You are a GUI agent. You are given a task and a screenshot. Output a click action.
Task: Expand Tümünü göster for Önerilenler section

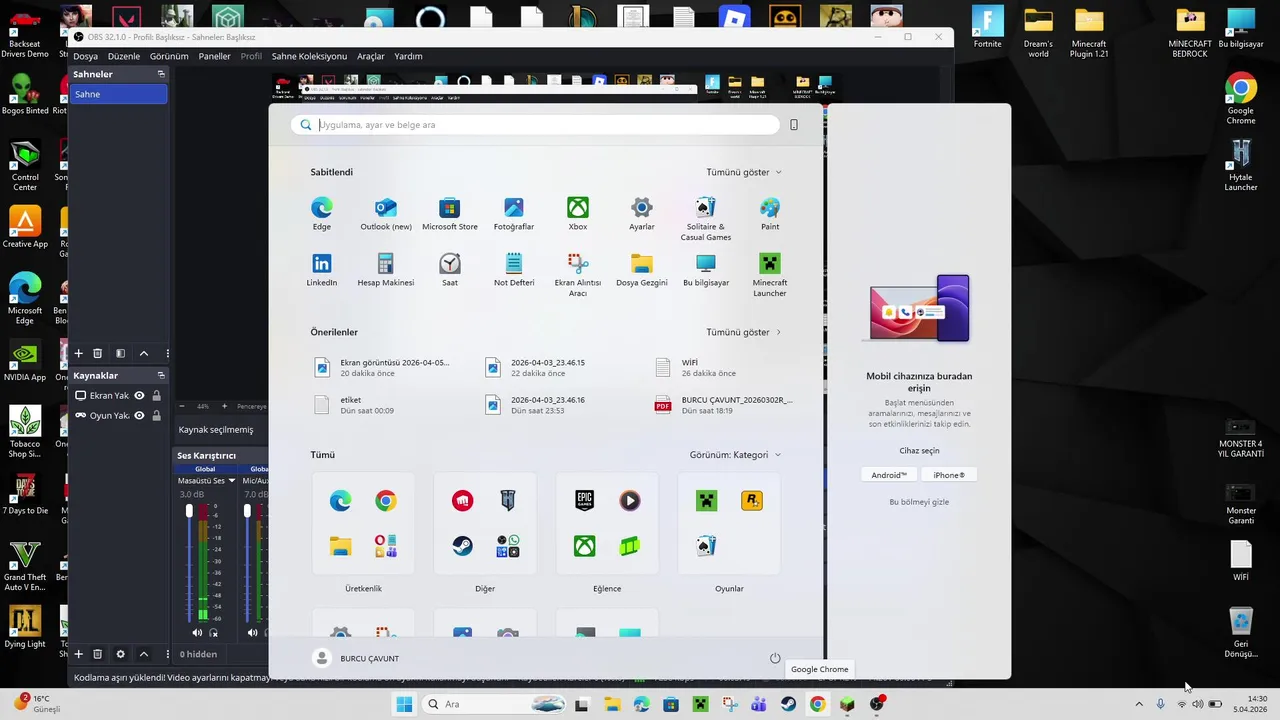point(744,332)
